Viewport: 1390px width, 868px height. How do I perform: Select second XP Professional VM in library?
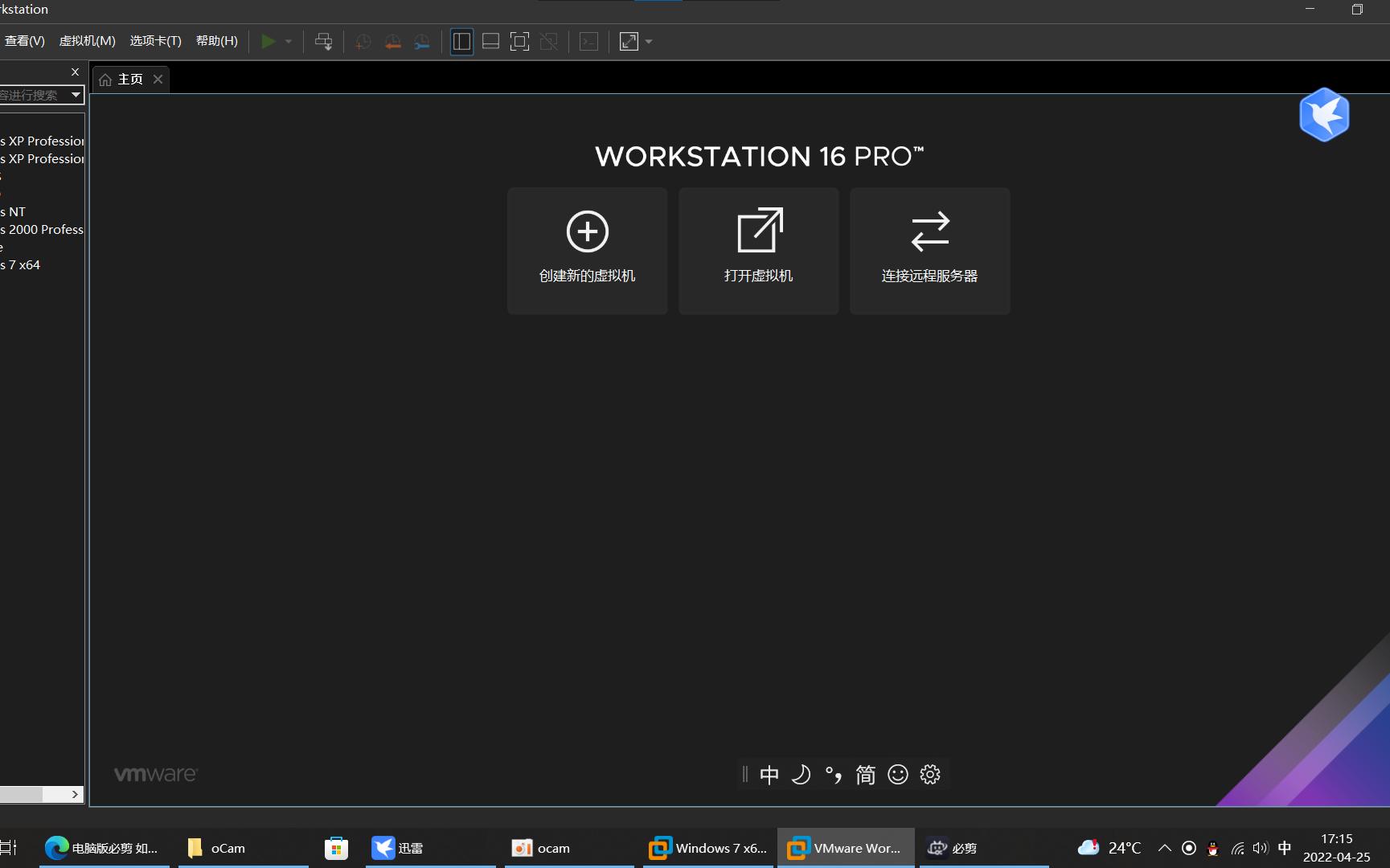[x=42, y=158]
